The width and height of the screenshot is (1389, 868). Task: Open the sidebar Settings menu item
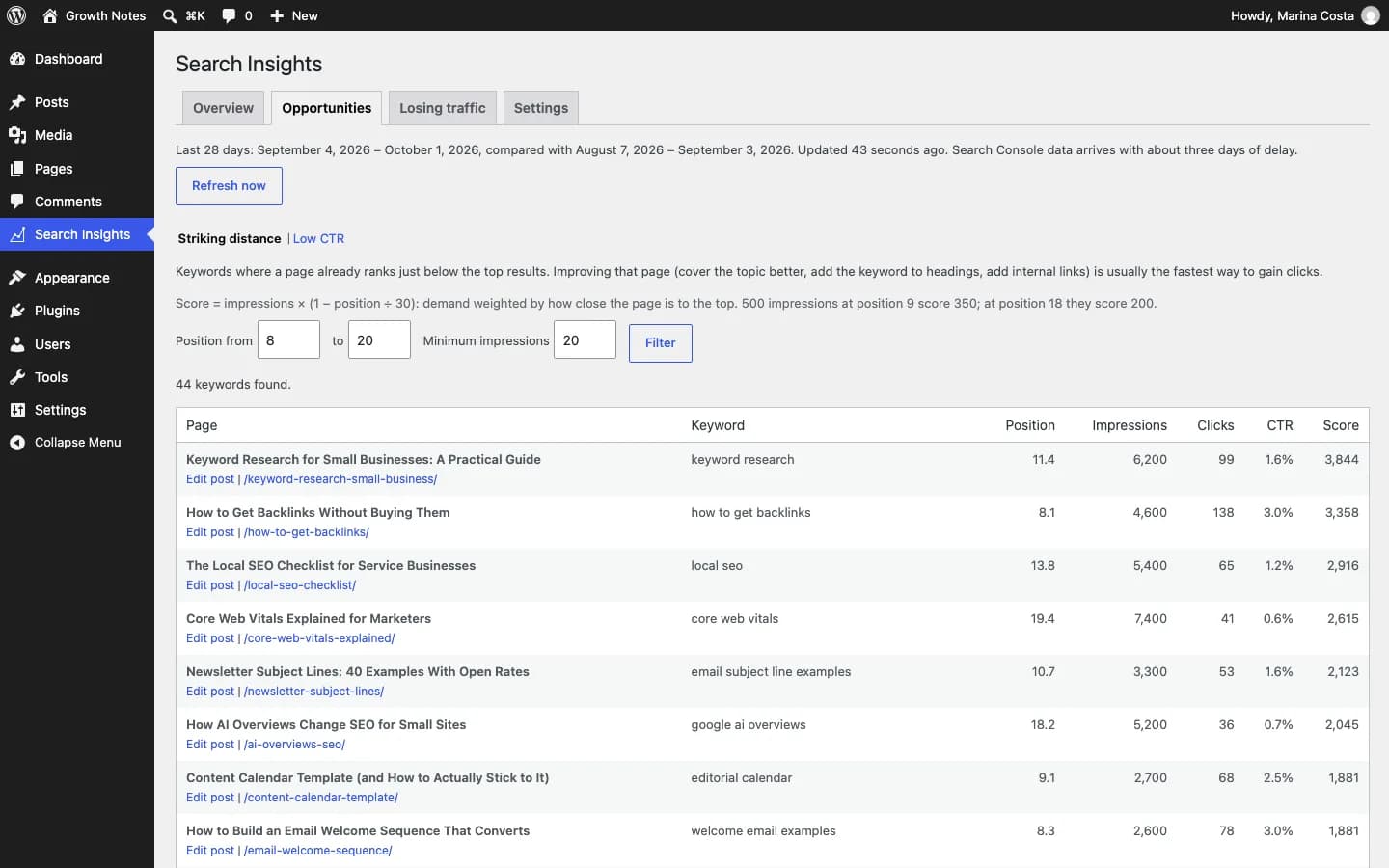click(77, 410)
